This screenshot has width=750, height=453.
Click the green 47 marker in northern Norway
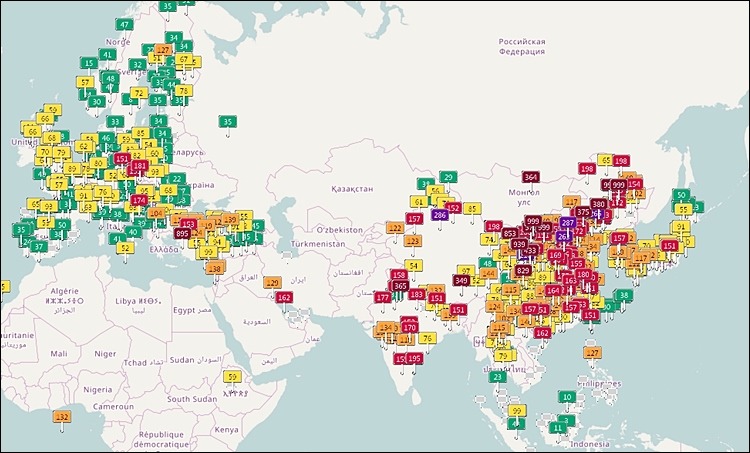point(124,24)
